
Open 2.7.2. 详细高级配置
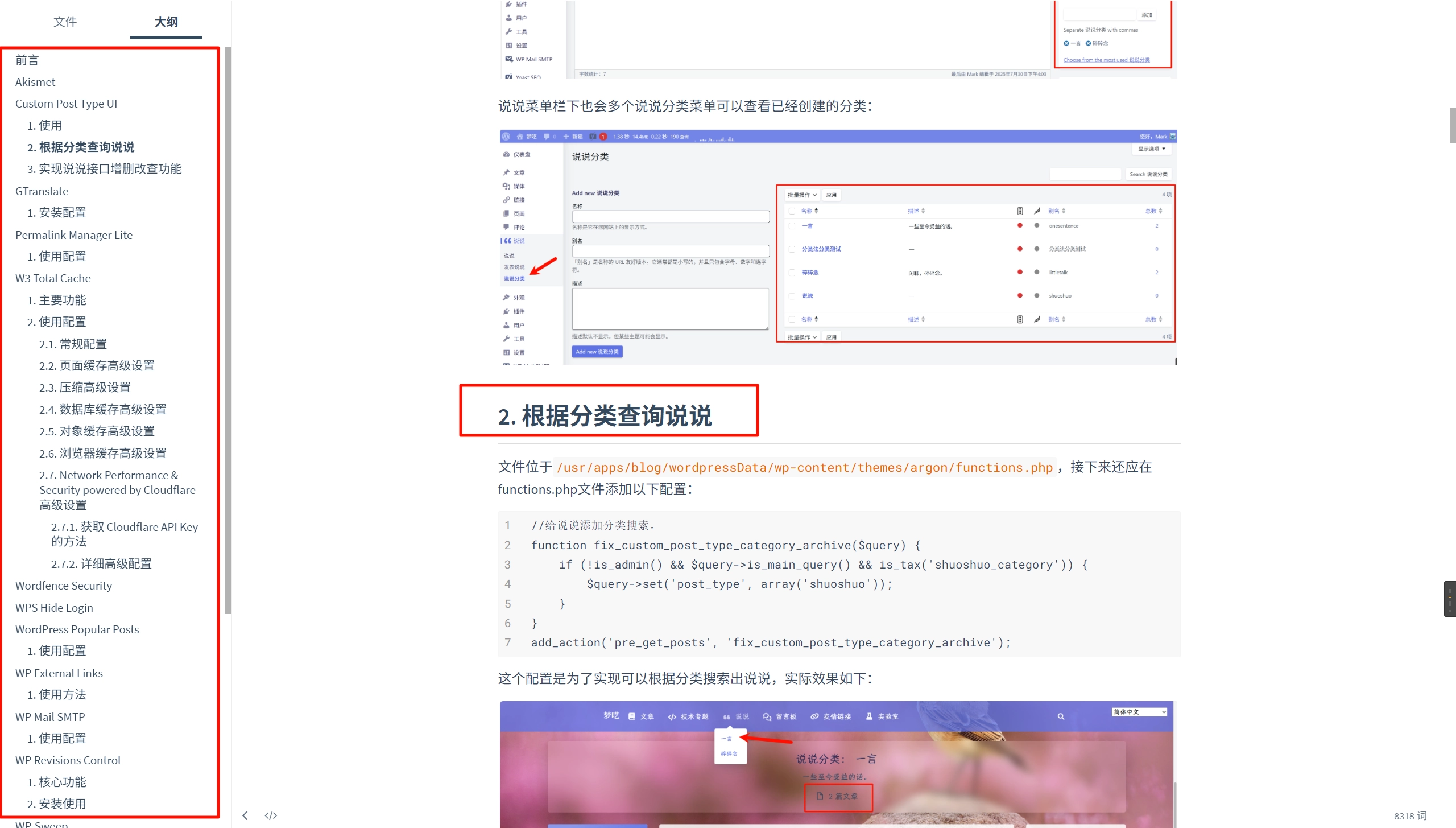[x=101, y=563]
